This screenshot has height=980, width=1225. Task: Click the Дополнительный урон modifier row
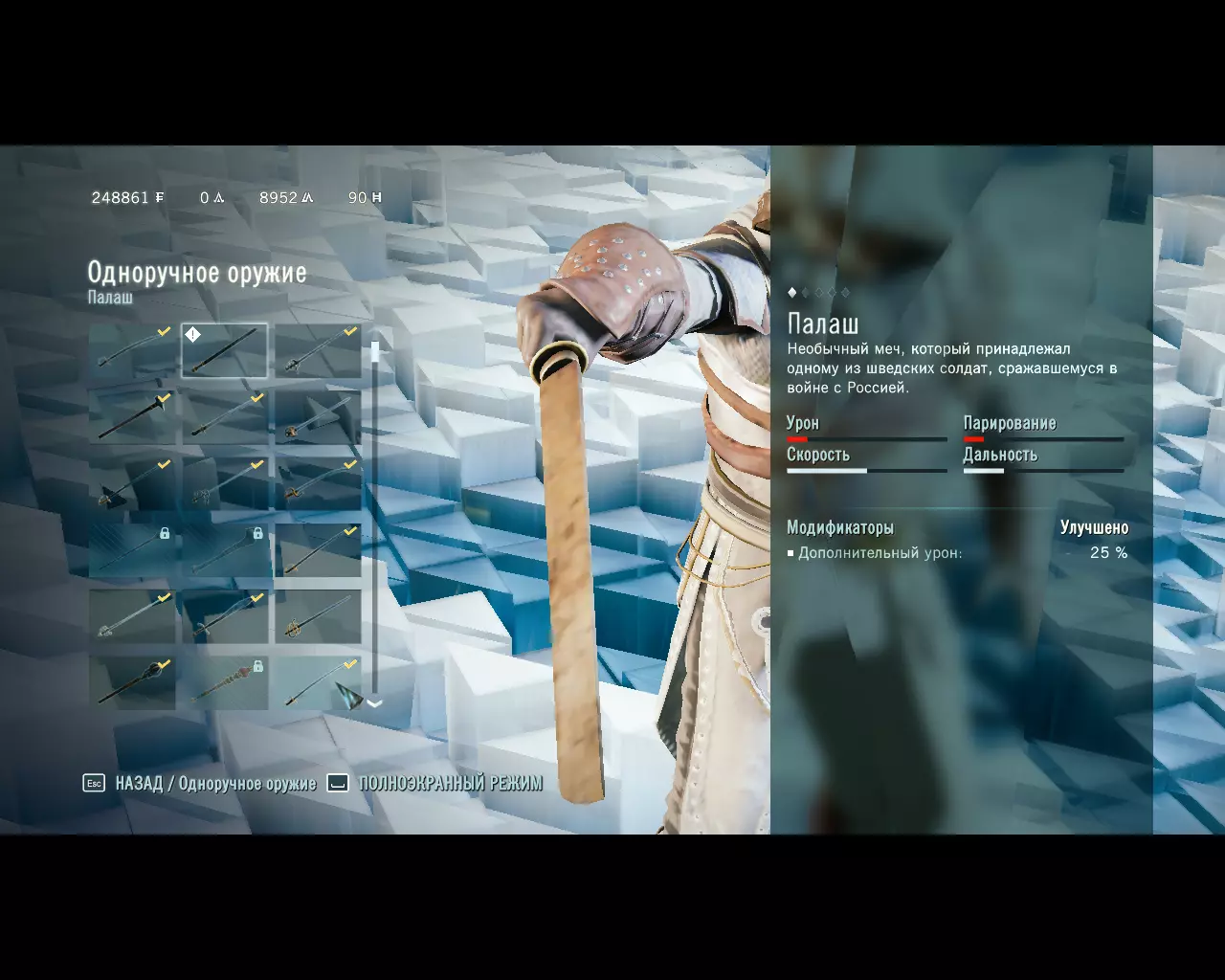[957, 553]
